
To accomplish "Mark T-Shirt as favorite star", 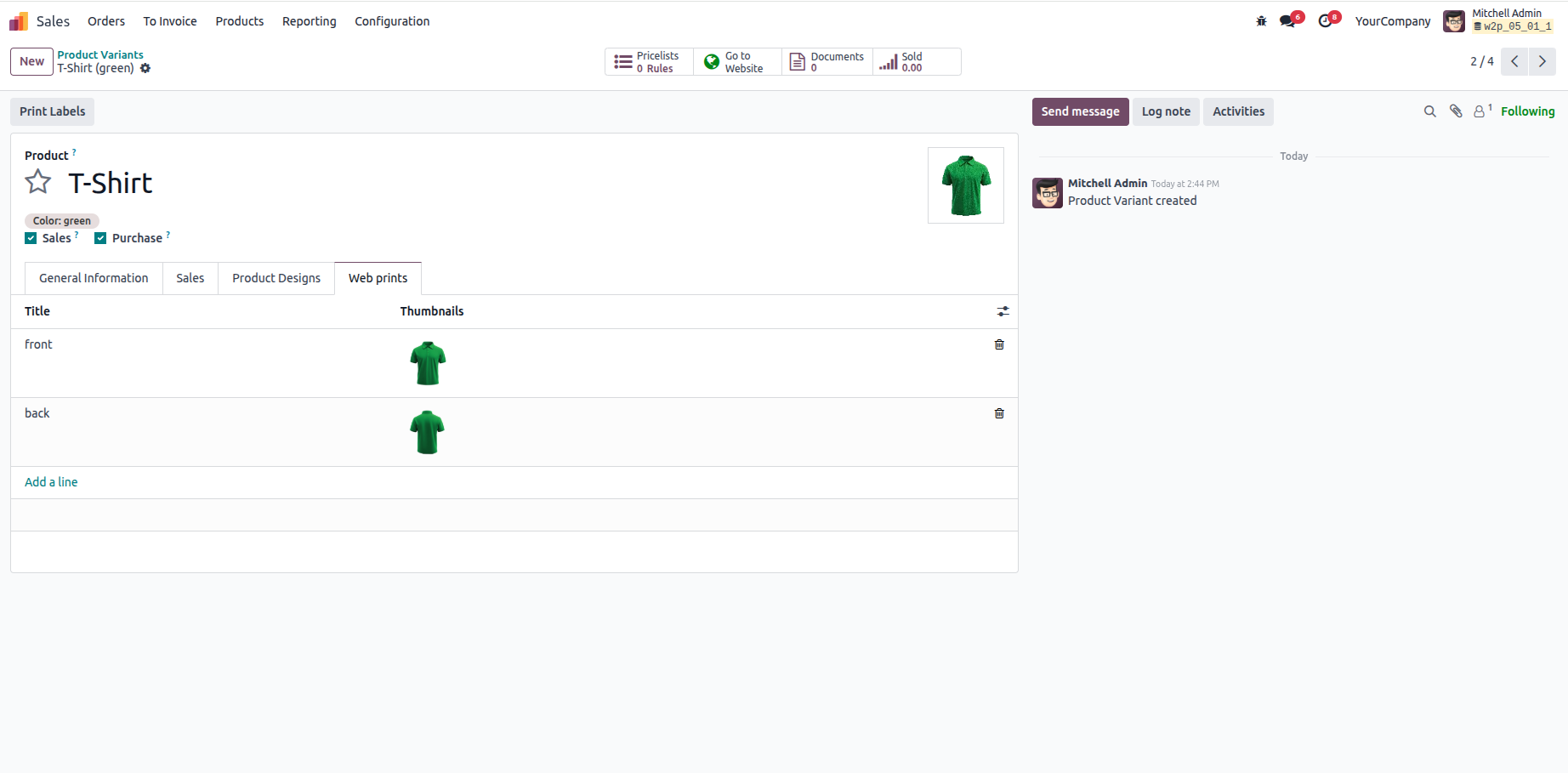I will [x=38, y=182].
